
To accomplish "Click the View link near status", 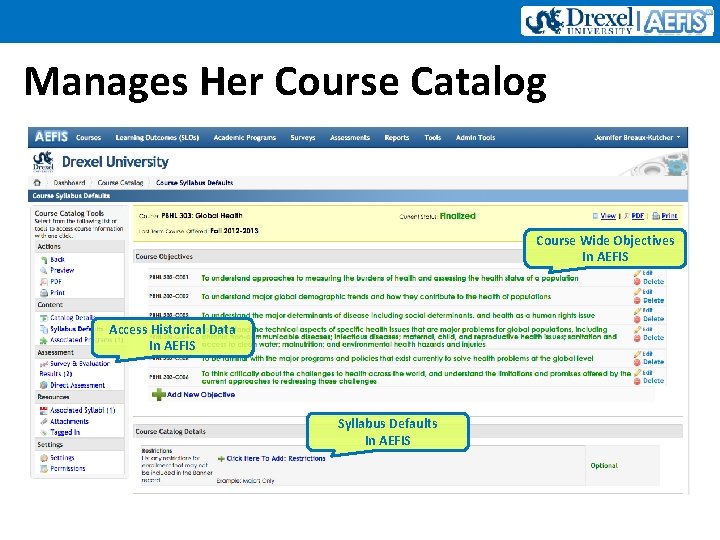I will tap(608, 216).
